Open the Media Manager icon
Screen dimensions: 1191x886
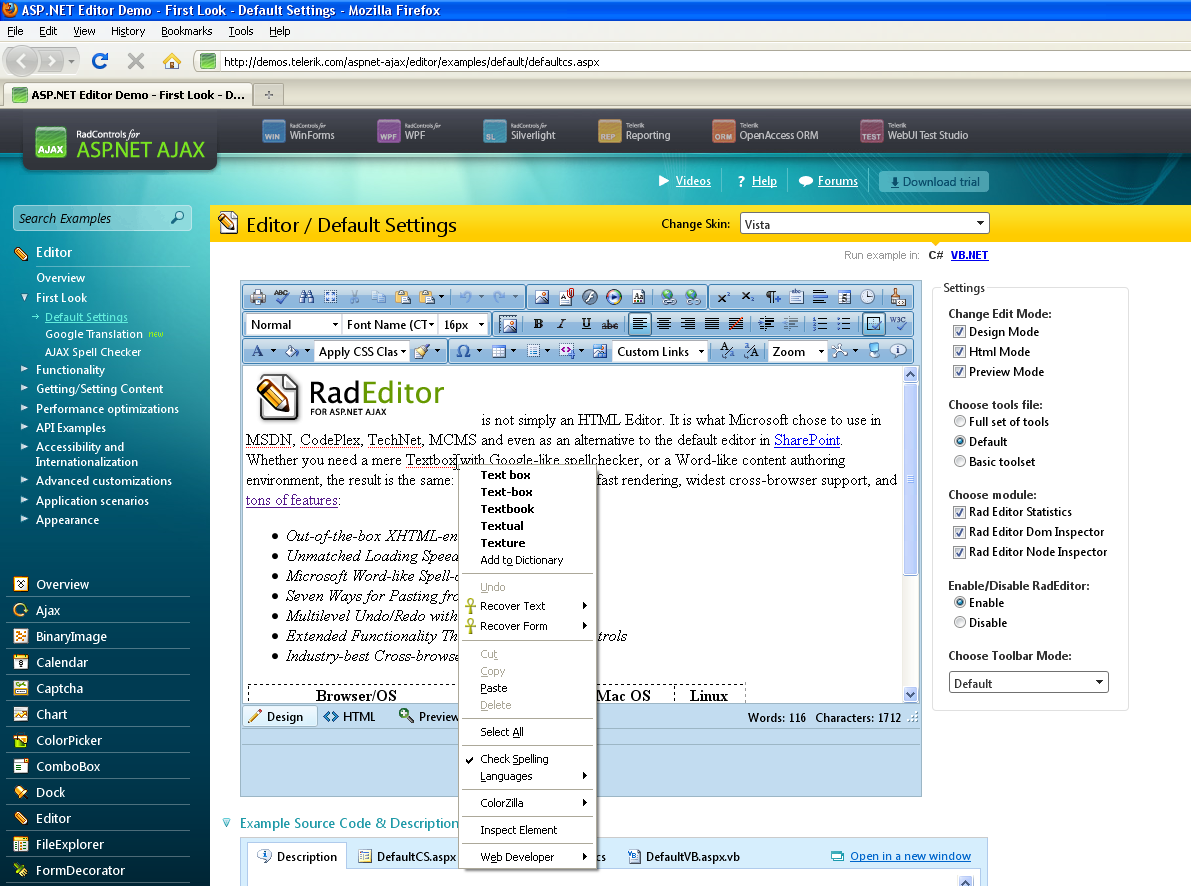(614, 297)
